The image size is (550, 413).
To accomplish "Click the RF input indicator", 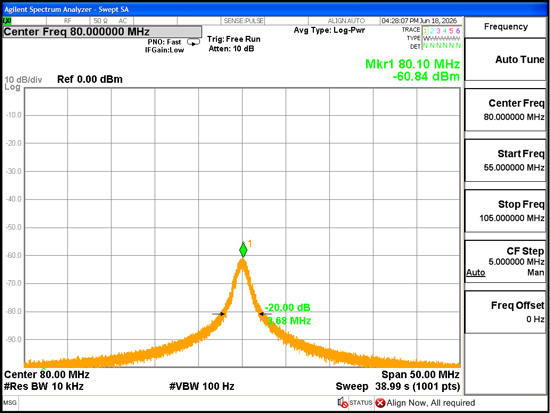I will (68, 21).
